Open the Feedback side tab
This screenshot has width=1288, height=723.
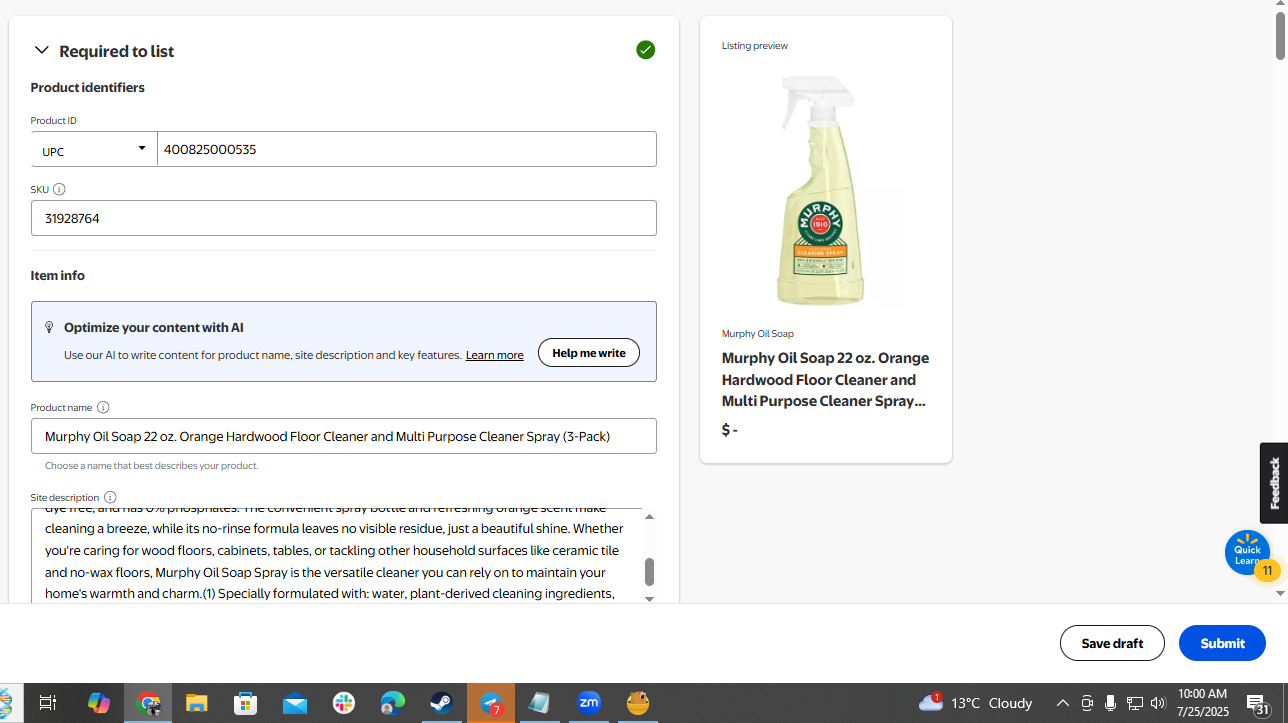1274,483
